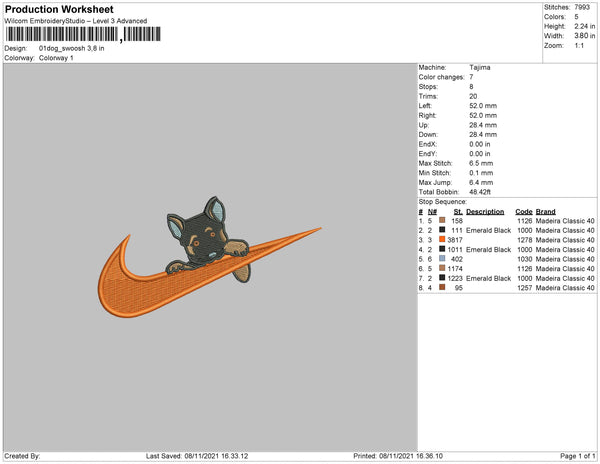
Task: Select the black swatch beside stitch count 111
Action: [442, 230]
